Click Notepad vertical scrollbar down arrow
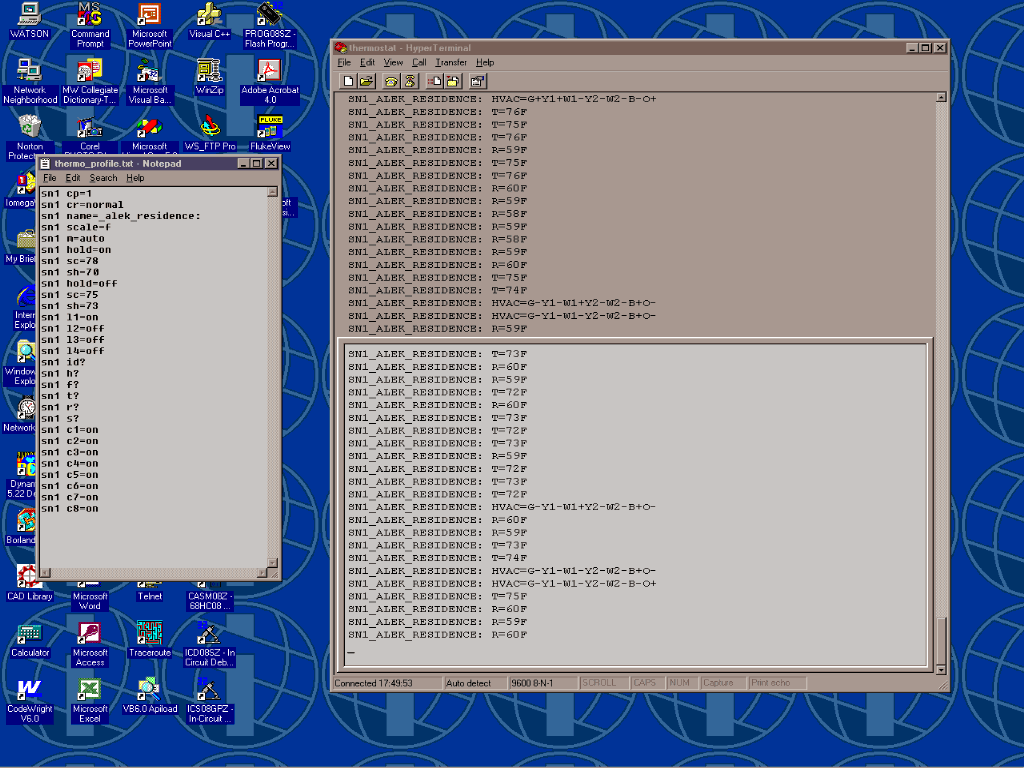 273,560
